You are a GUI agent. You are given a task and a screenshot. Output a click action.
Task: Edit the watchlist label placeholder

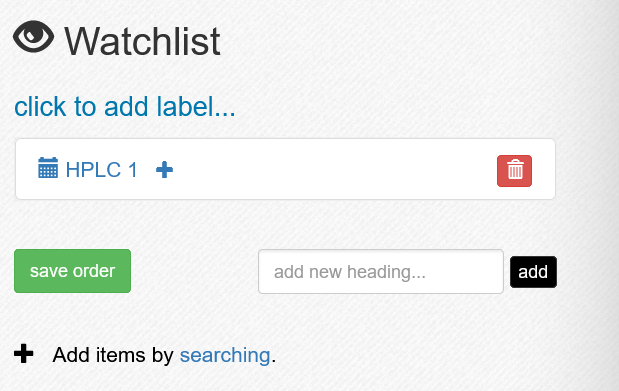(x=125, y=107)
